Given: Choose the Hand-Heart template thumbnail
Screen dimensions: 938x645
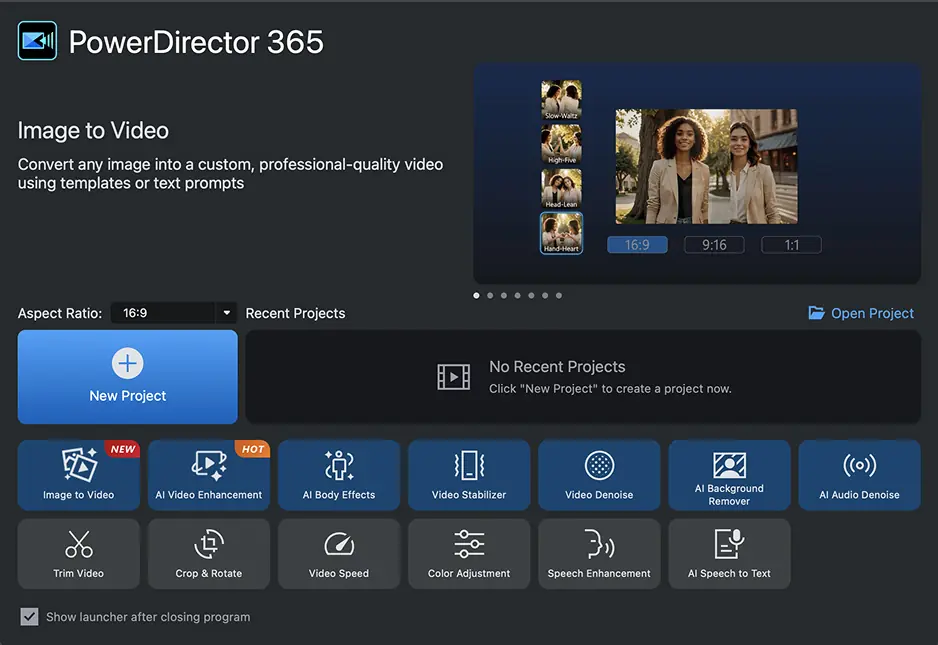Looking at the screenshot, I should [x=561, y=233].
